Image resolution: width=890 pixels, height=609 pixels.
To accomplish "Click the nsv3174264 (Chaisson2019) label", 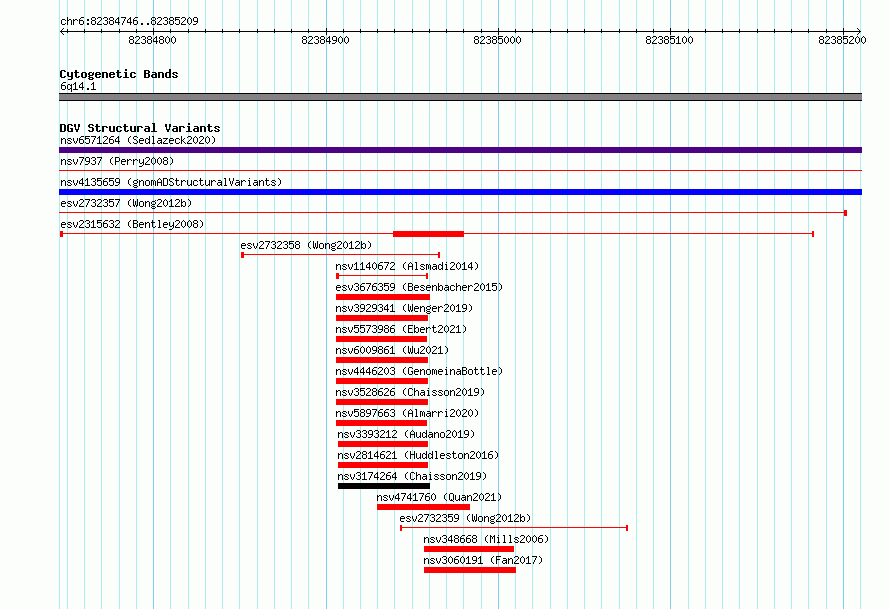I will [412, 476].
